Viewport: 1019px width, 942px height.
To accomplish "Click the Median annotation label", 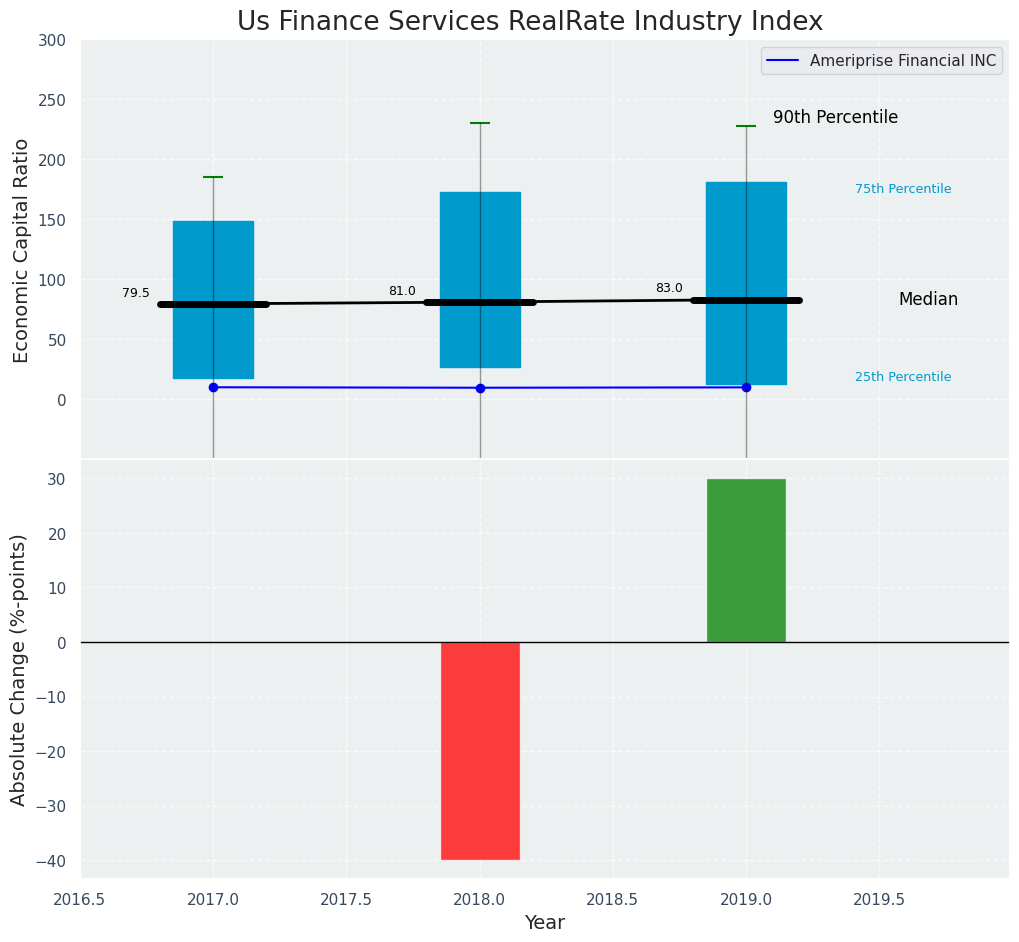I will click(x=928, y=299).
